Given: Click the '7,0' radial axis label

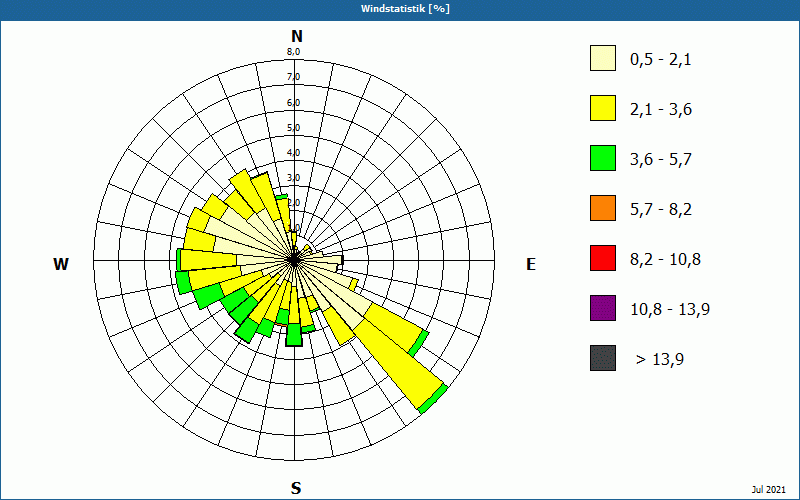Looking at the screenshot, I should tap(293, 77).
